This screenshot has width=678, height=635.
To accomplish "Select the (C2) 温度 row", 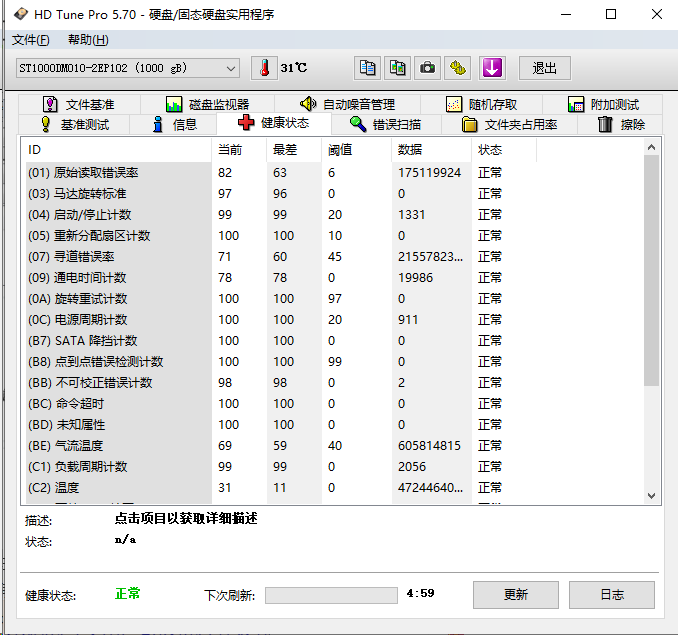I will pos(281,488).
